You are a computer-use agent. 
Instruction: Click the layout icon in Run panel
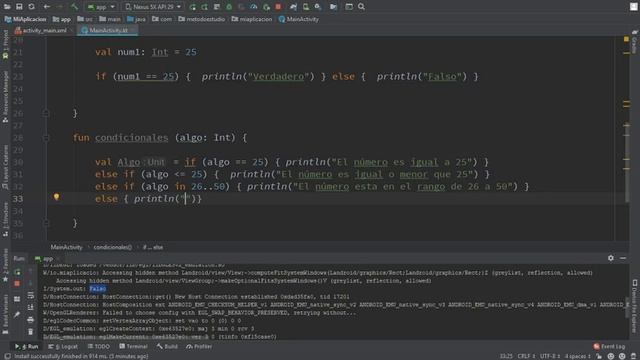[x=17, y=299]
